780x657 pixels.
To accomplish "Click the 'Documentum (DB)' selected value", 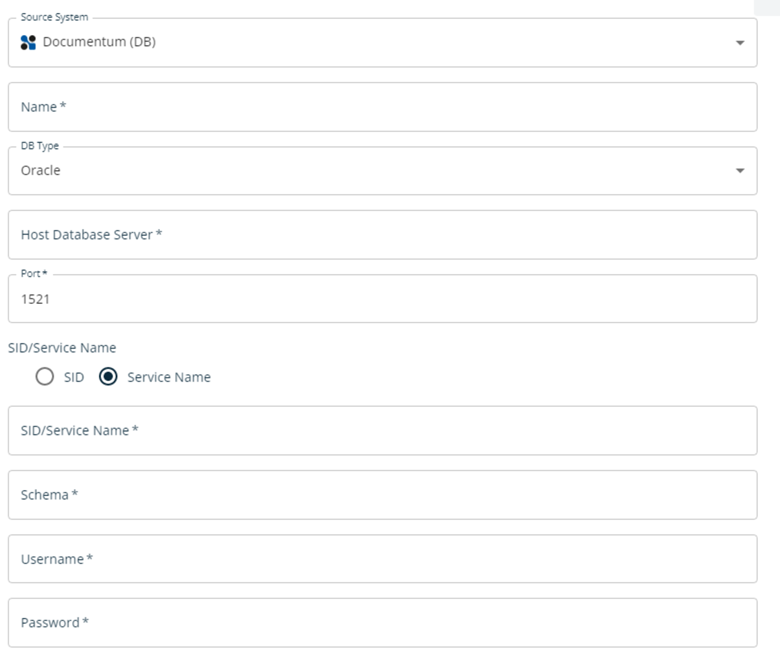I will click(99, 42).
